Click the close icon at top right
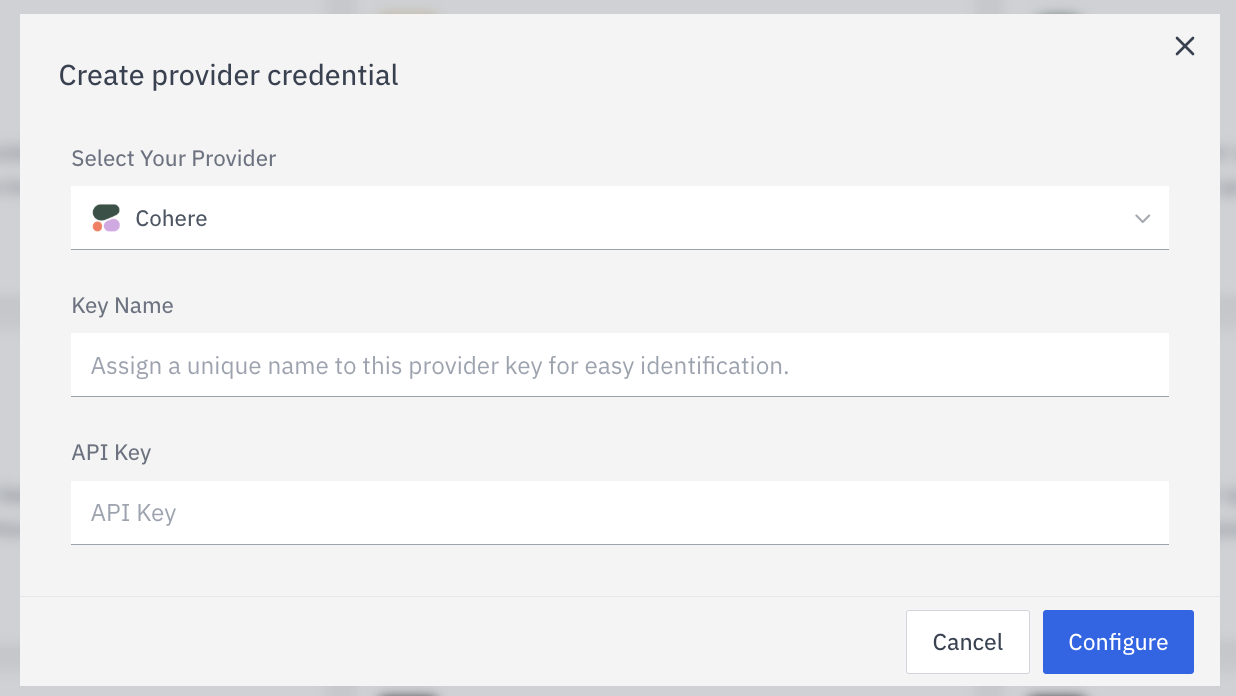The height and width of the screenshot is (696, 1236). click(x=1184, y=46)
